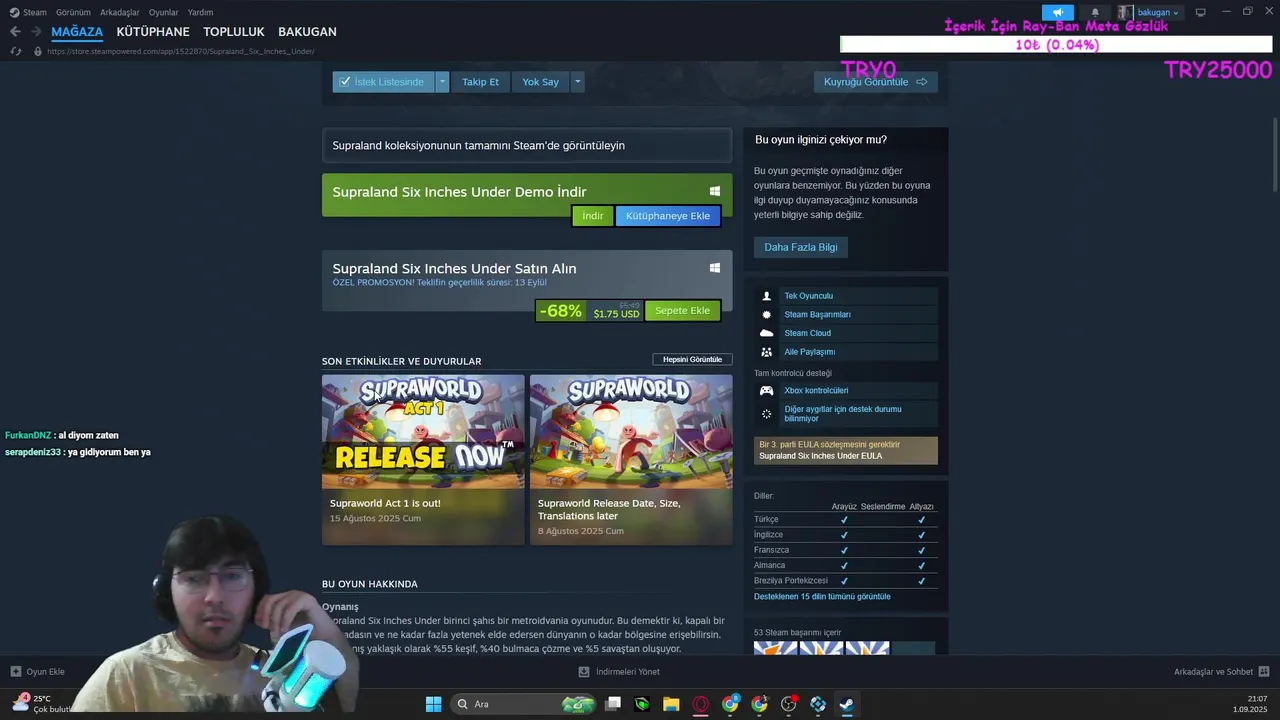Open Task View on the taskbar

613,704
